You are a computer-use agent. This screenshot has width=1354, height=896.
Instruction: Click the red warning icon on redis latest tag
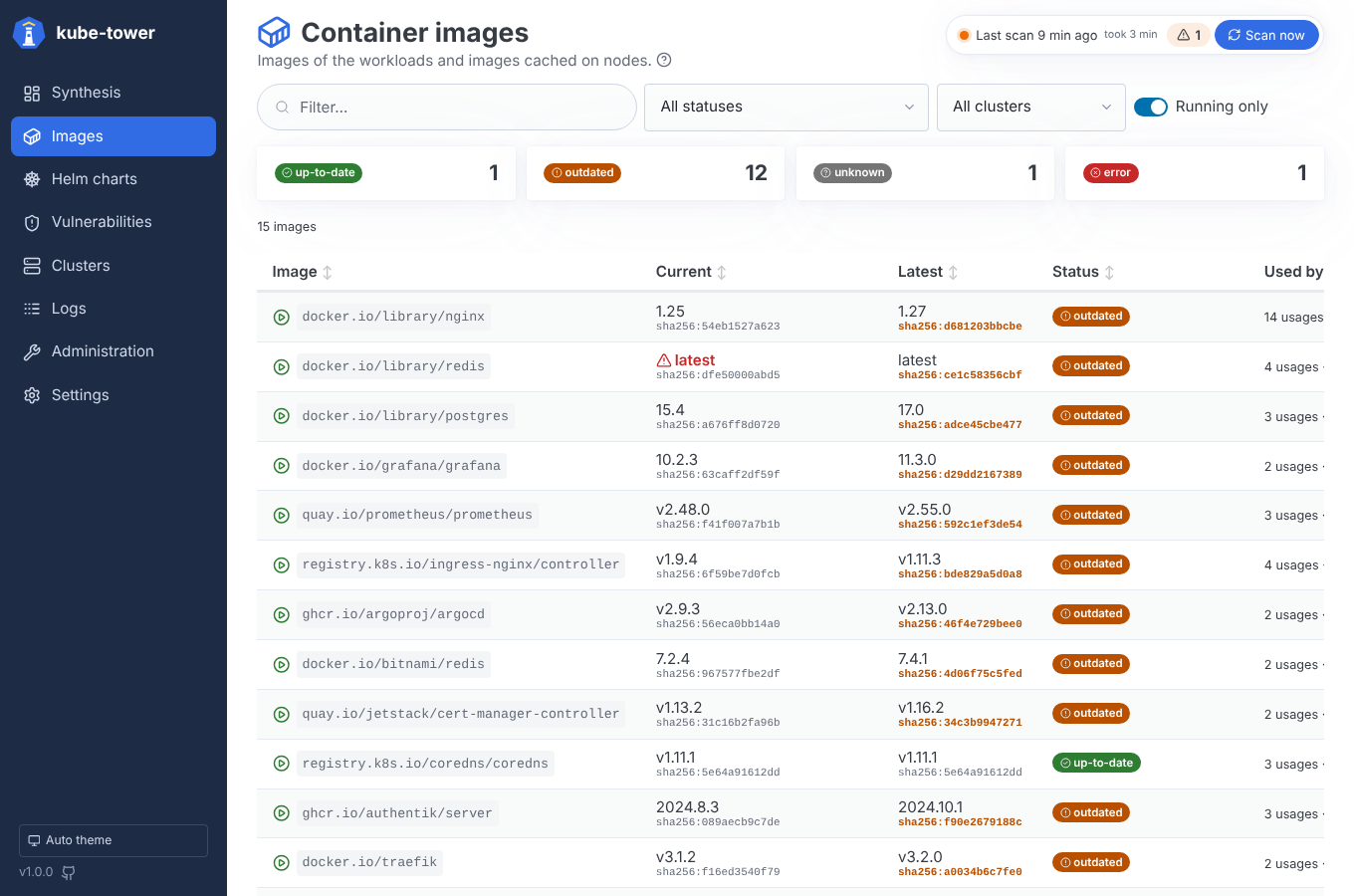pyautogui.click(x=664, y=360)
